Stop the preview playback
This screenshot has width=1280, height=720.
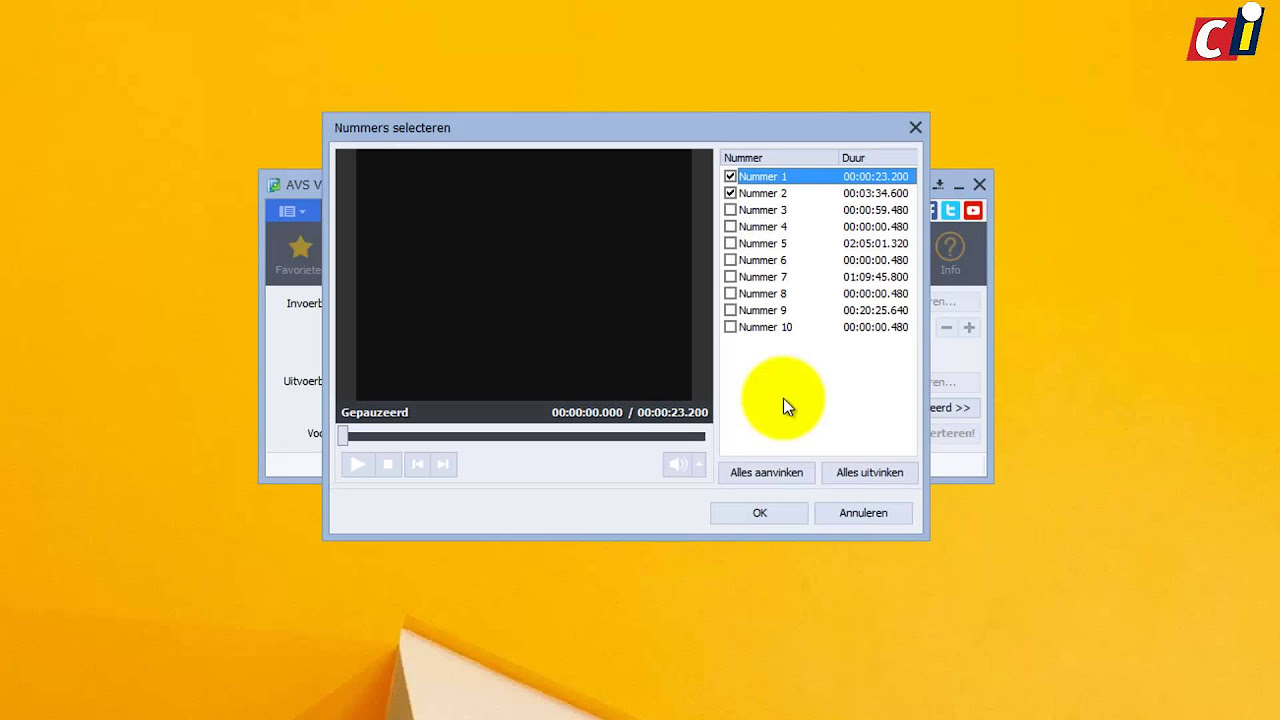pyautogui.click(x=388, y=464)
